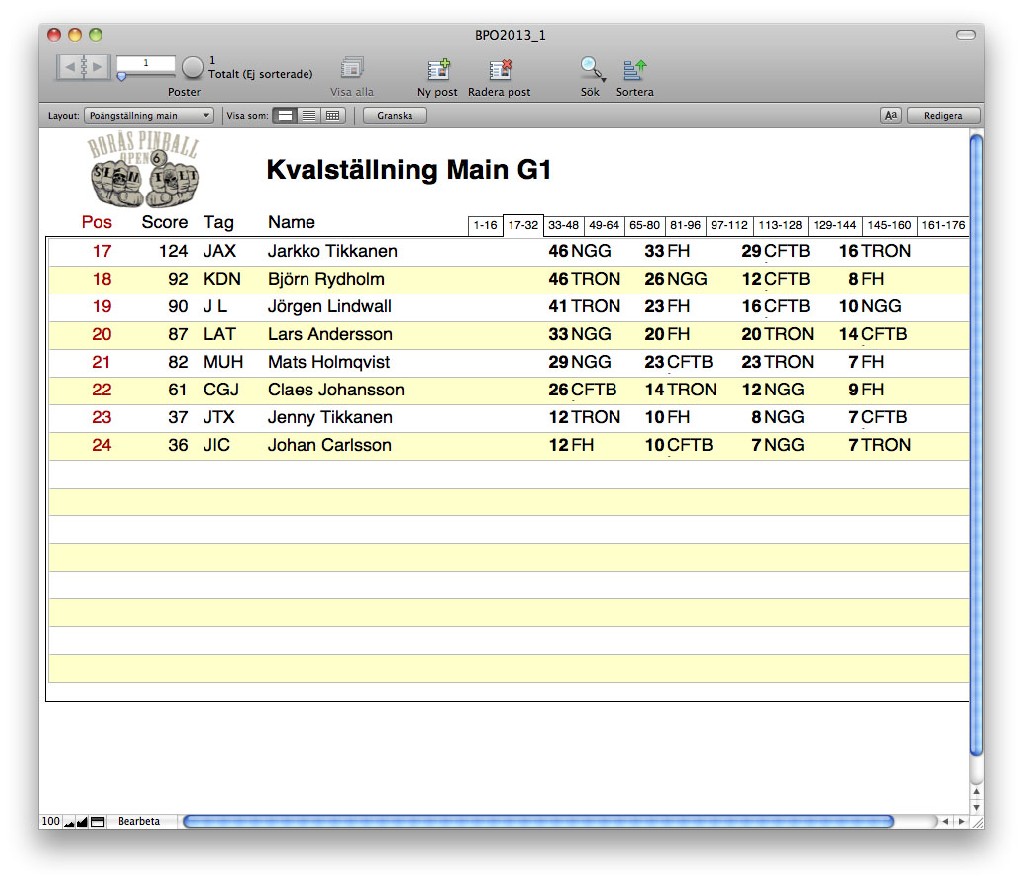Select the 145-160 tab
1024x884 pixels.
pyautogui.click(x=889, y=225)
